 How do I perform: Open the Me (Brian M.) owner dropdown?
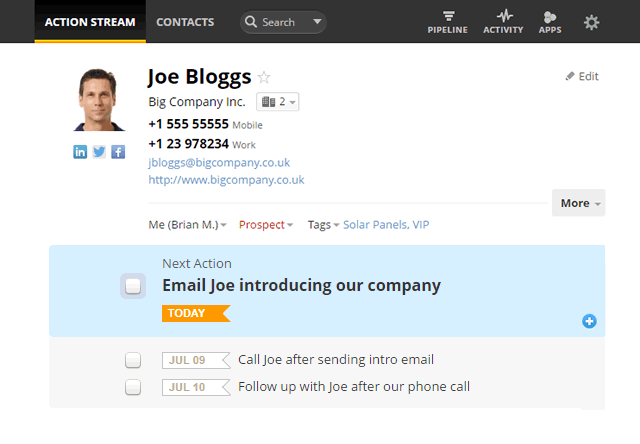[x=187, y=225]
